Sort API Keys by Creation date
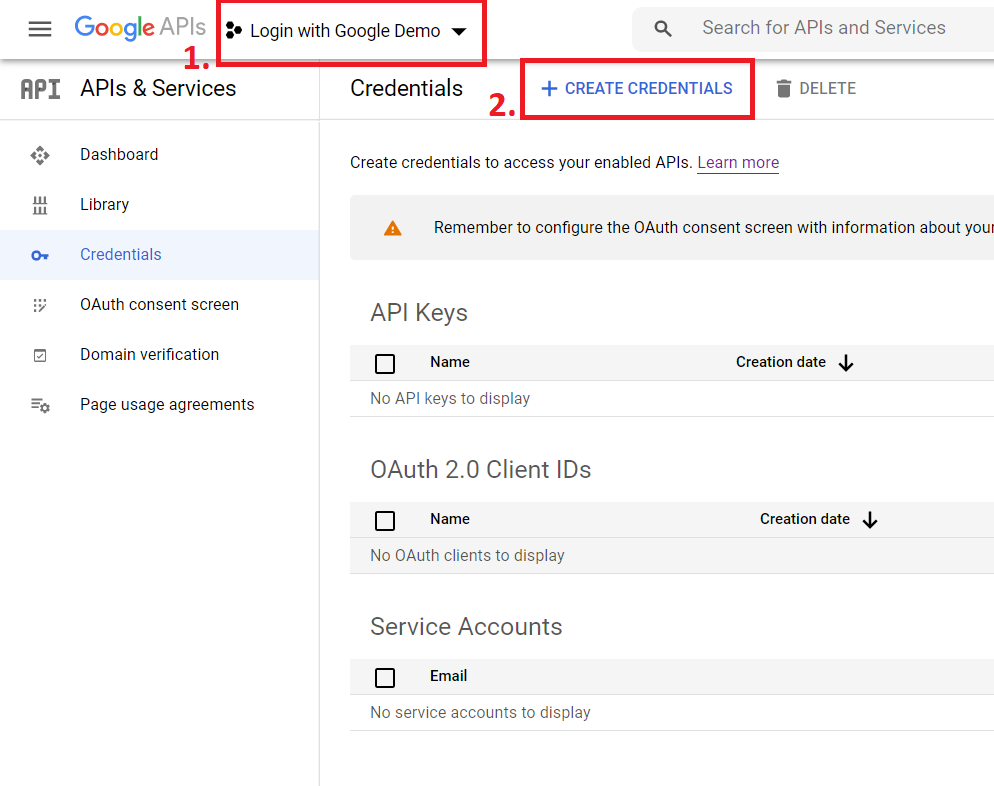This screenshot has width=994, height=786. point(781,363)
